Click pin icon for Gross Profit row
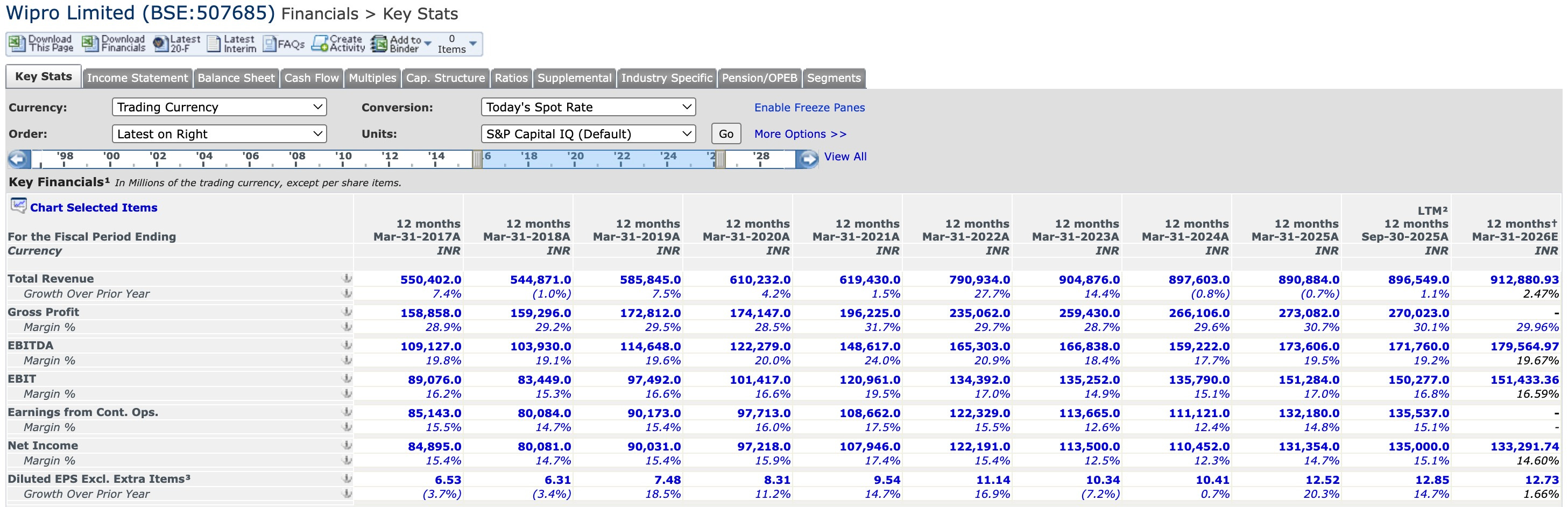 [347, 312]
